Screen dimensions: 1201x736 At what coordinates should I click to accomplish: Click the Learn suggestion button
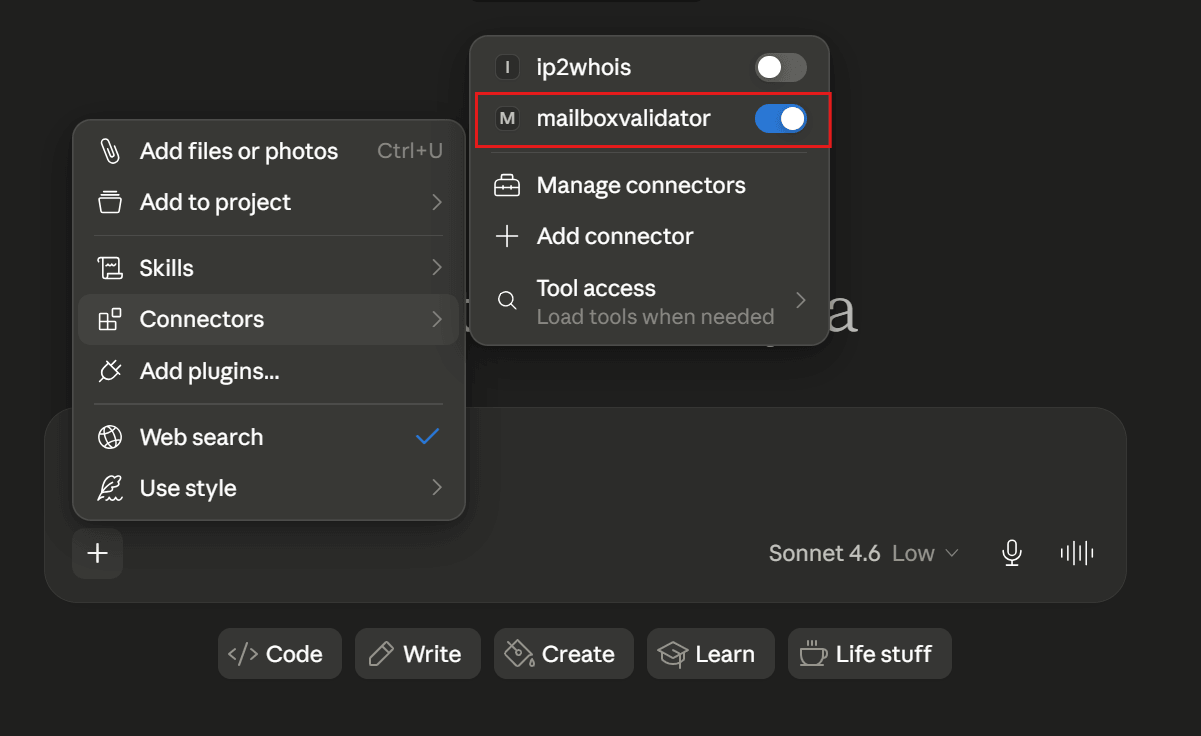pyautogui.click(x=711, y=654)
